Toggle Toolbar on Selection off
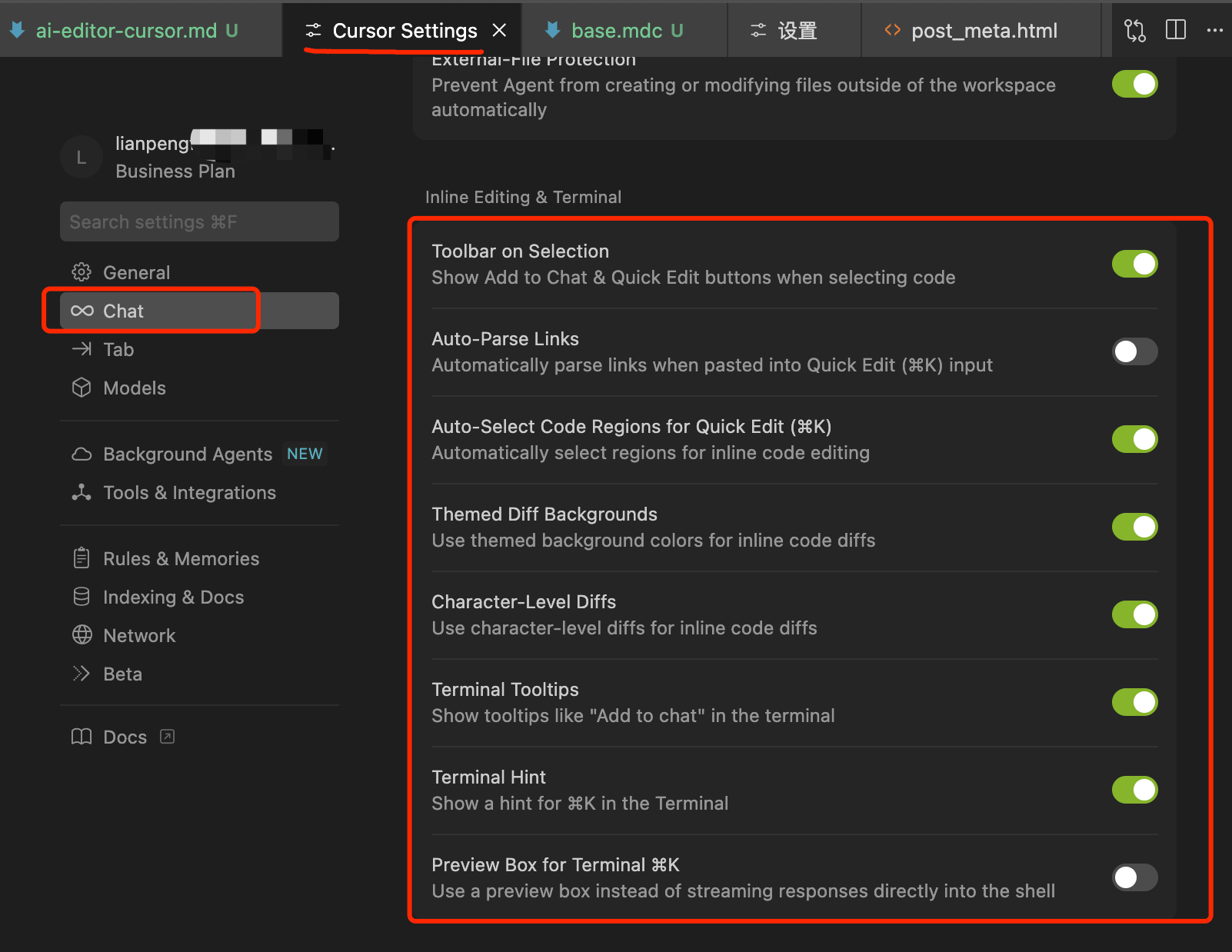Image resolution: width=1232 pixels, height=952 pixels. click(x=1135, y=264)
